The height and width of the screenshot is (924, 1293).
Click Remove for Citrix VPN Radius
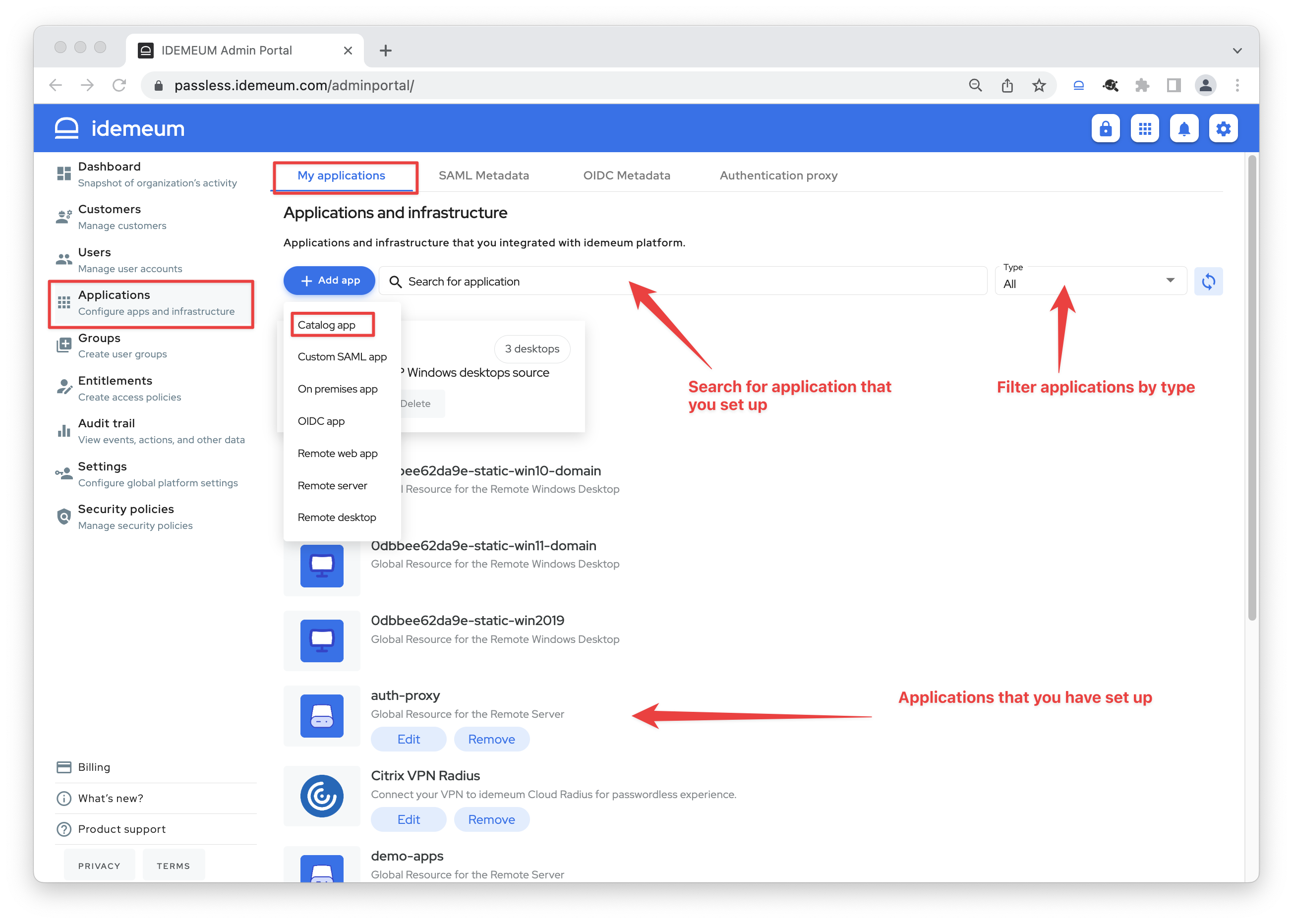point(491,819)
